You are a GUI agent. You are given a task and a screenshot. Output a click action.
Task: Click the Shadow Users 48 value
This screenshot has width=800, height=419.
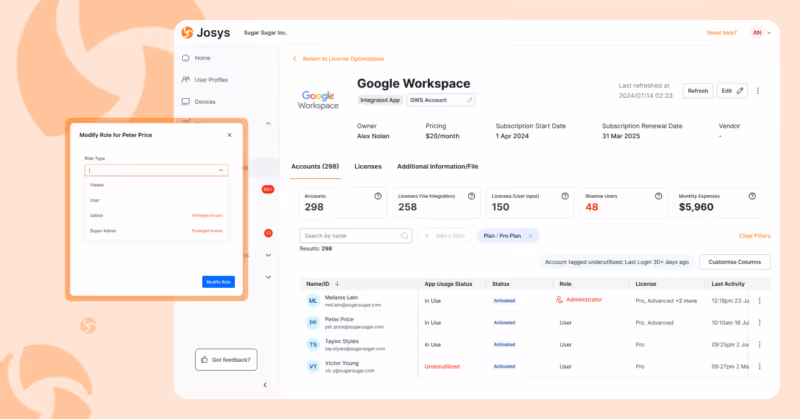click(x=592, y=207)
